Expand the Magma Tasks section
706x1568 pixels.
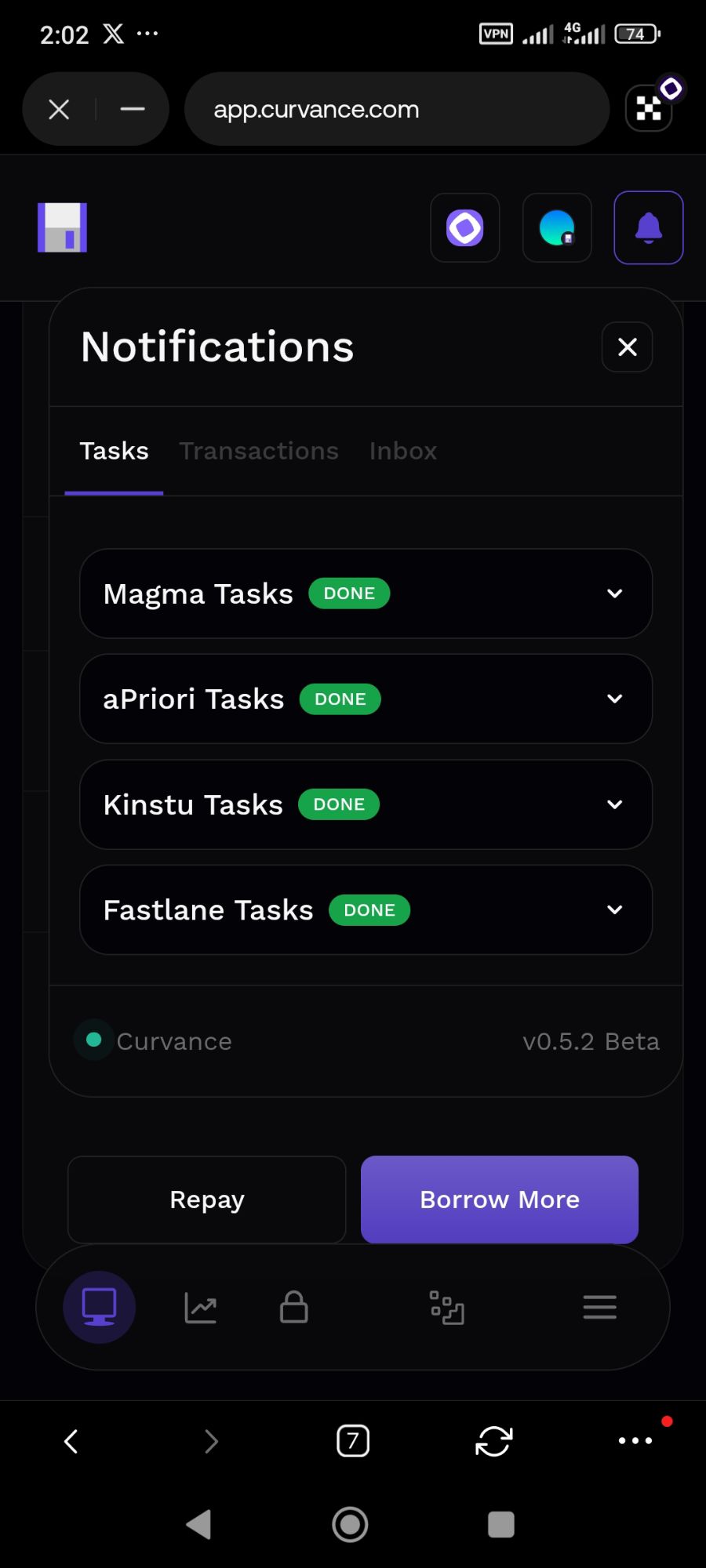615,593
